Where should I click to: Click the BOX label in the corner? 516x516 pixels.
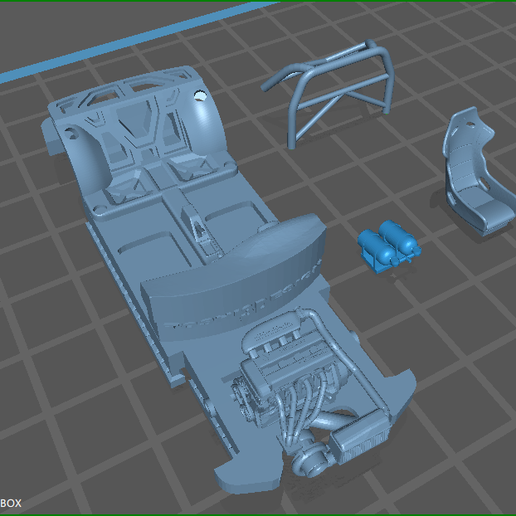(11, 503)
